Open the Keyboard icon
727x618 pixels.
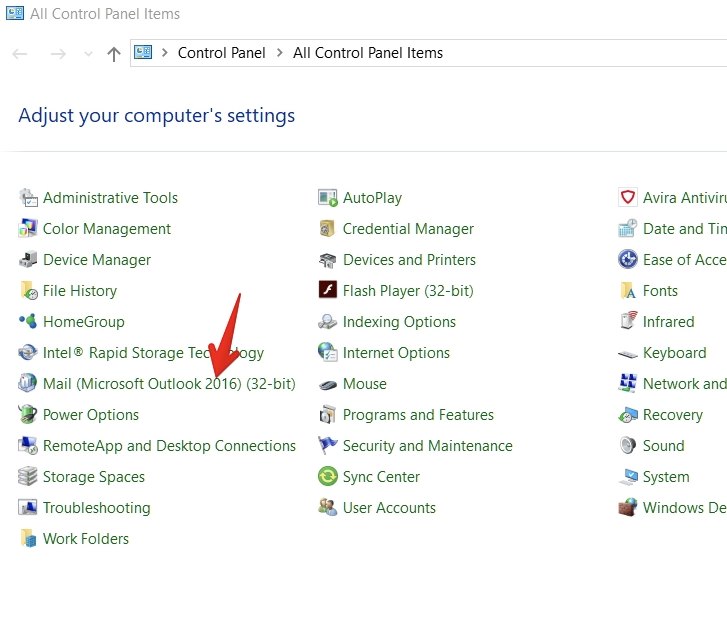pos(628,355)
